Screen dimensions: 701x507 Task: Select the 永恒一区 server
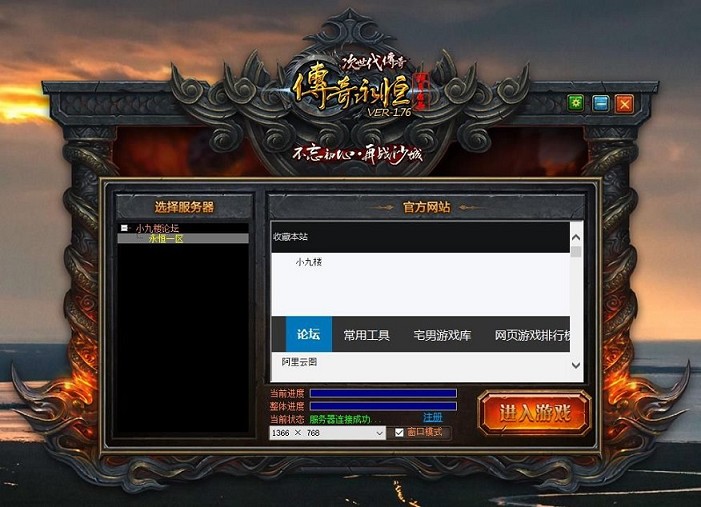166,239
